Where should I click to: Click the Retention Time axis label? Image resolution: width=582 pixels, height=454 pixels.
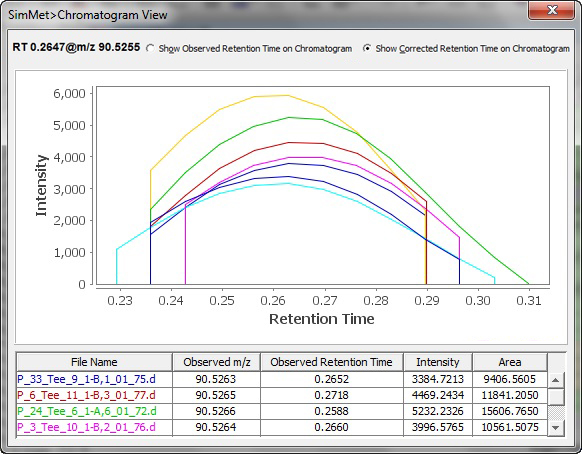[x=321, y=319]
